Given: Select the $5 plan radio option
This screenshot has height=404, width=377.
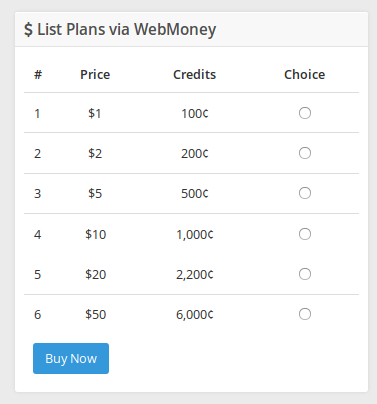Looking at the screenshot, I should (x=305, y=193).
